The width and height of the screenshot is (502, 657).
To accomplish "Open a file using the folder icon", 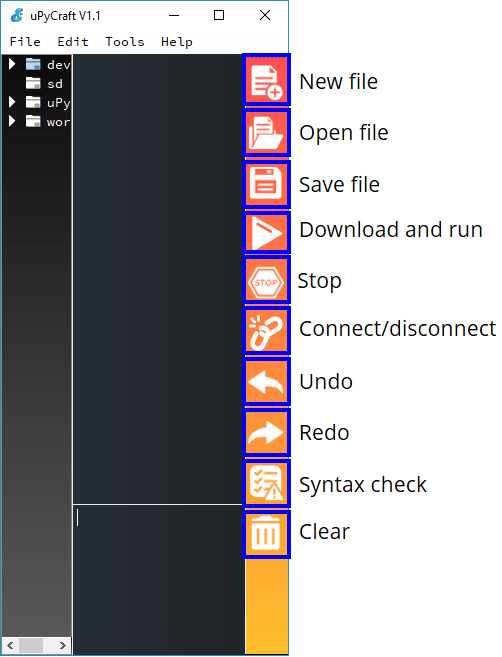I will (x=266, y=132).
